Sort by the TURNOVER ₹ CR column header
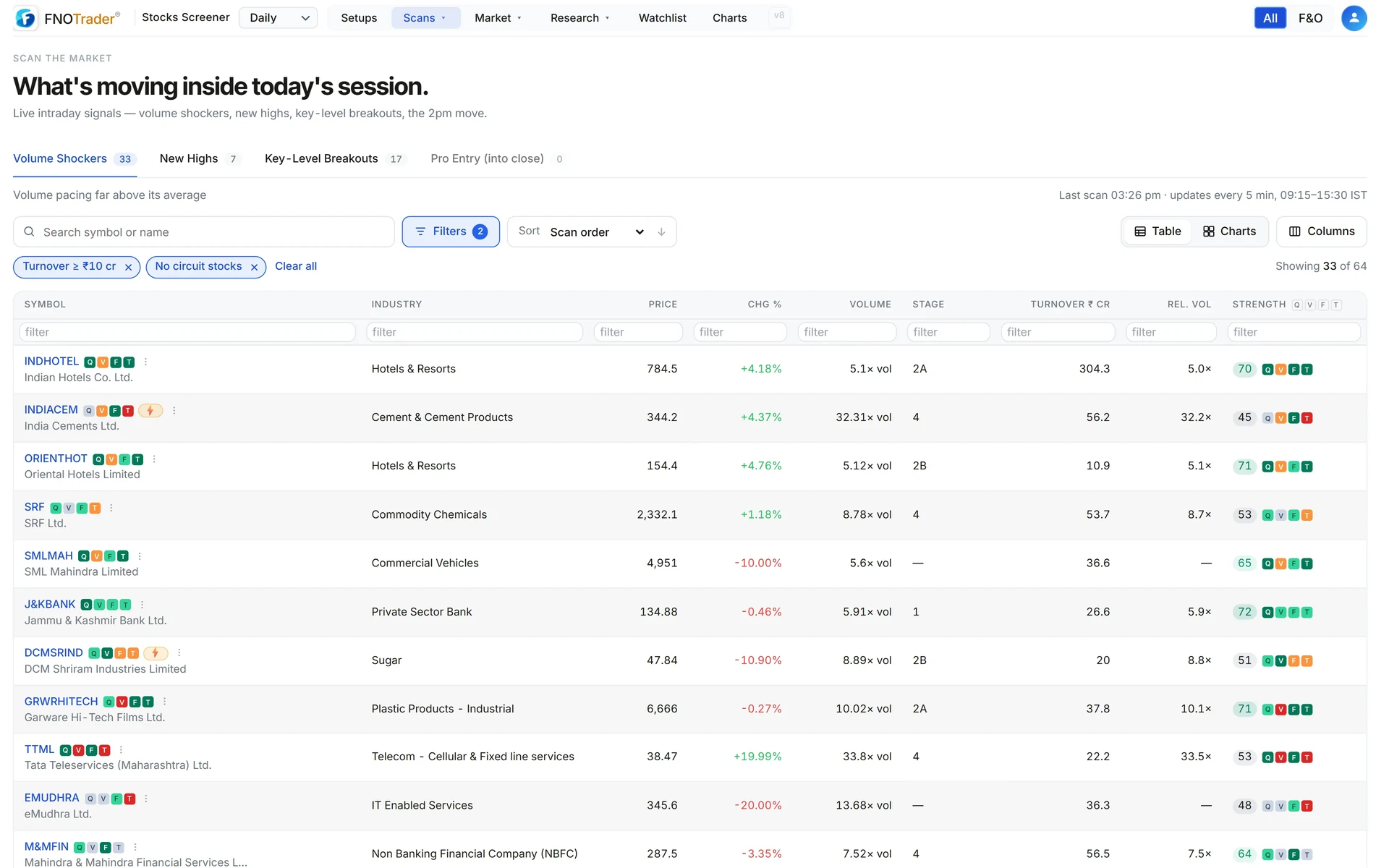Image resolution: width=1389 pixels, height=868 pixels. coord(1070,305)
